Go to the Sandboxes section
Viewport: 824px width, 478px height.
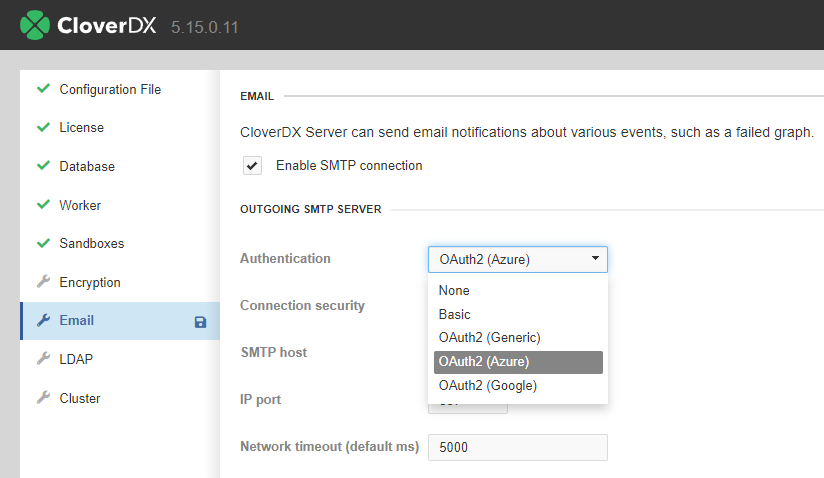92,244
